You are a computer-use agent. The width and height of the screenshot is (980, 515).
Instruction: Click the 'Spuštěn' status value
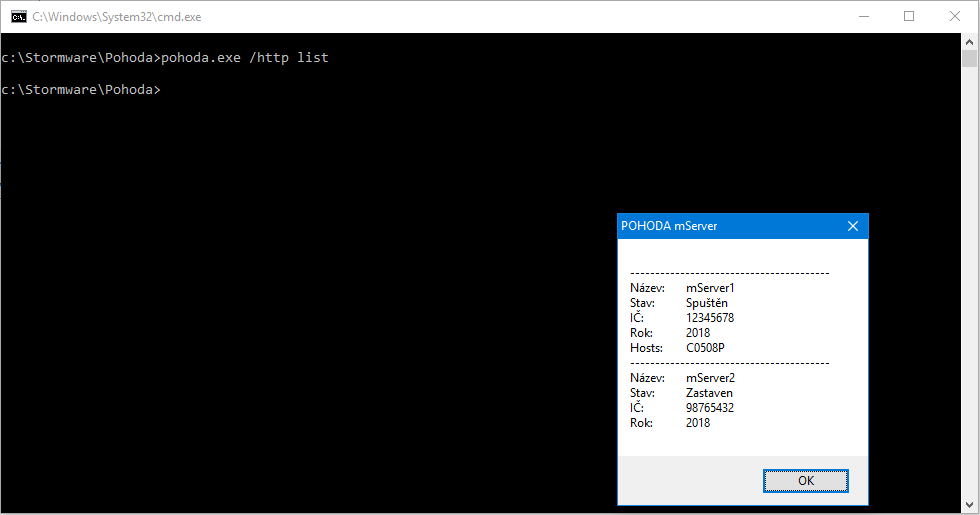tap(707, 303)
